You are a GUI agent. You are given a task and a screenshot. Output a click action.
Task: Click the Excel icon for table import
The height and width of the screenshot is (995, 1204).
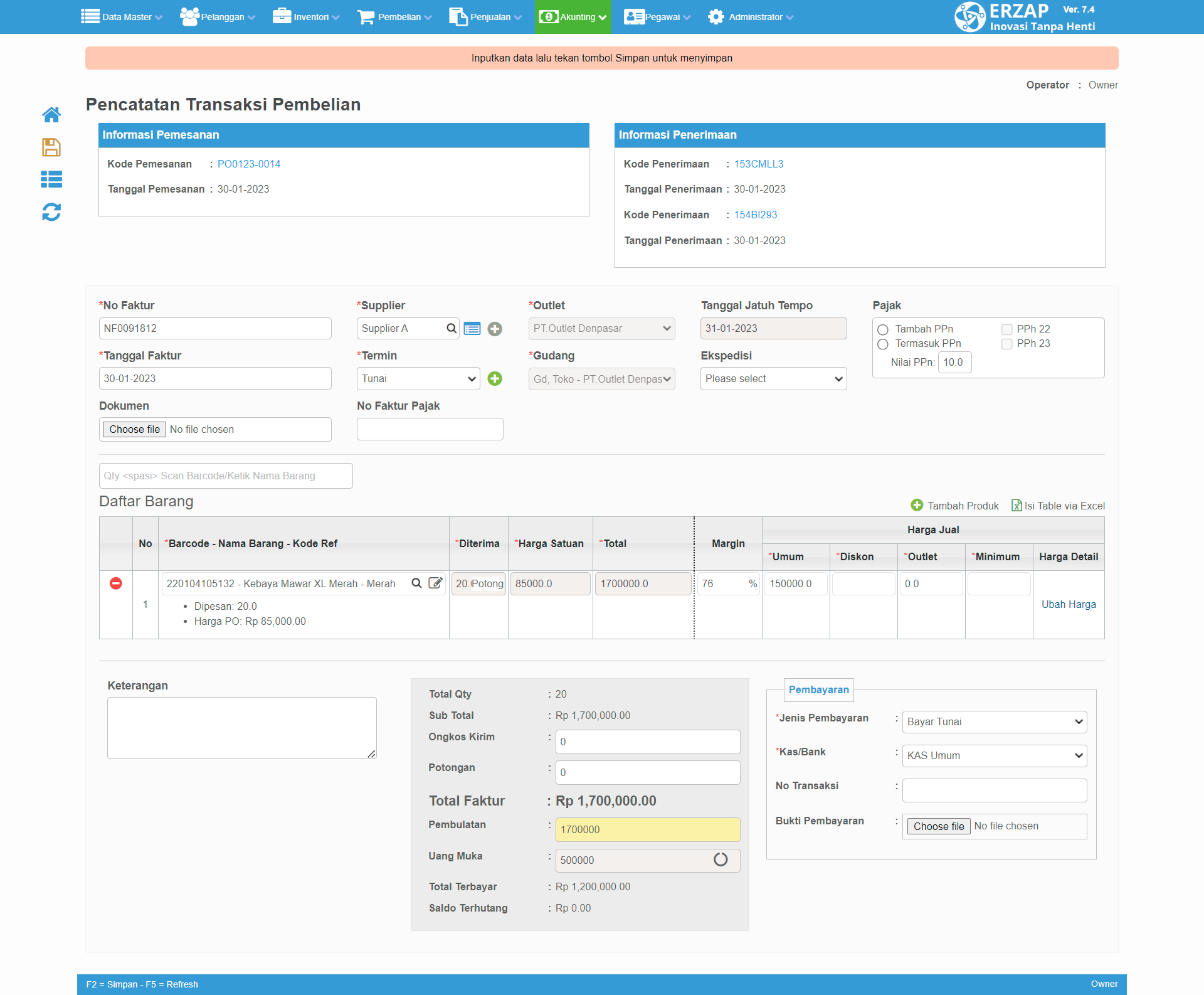(1017, 505)
